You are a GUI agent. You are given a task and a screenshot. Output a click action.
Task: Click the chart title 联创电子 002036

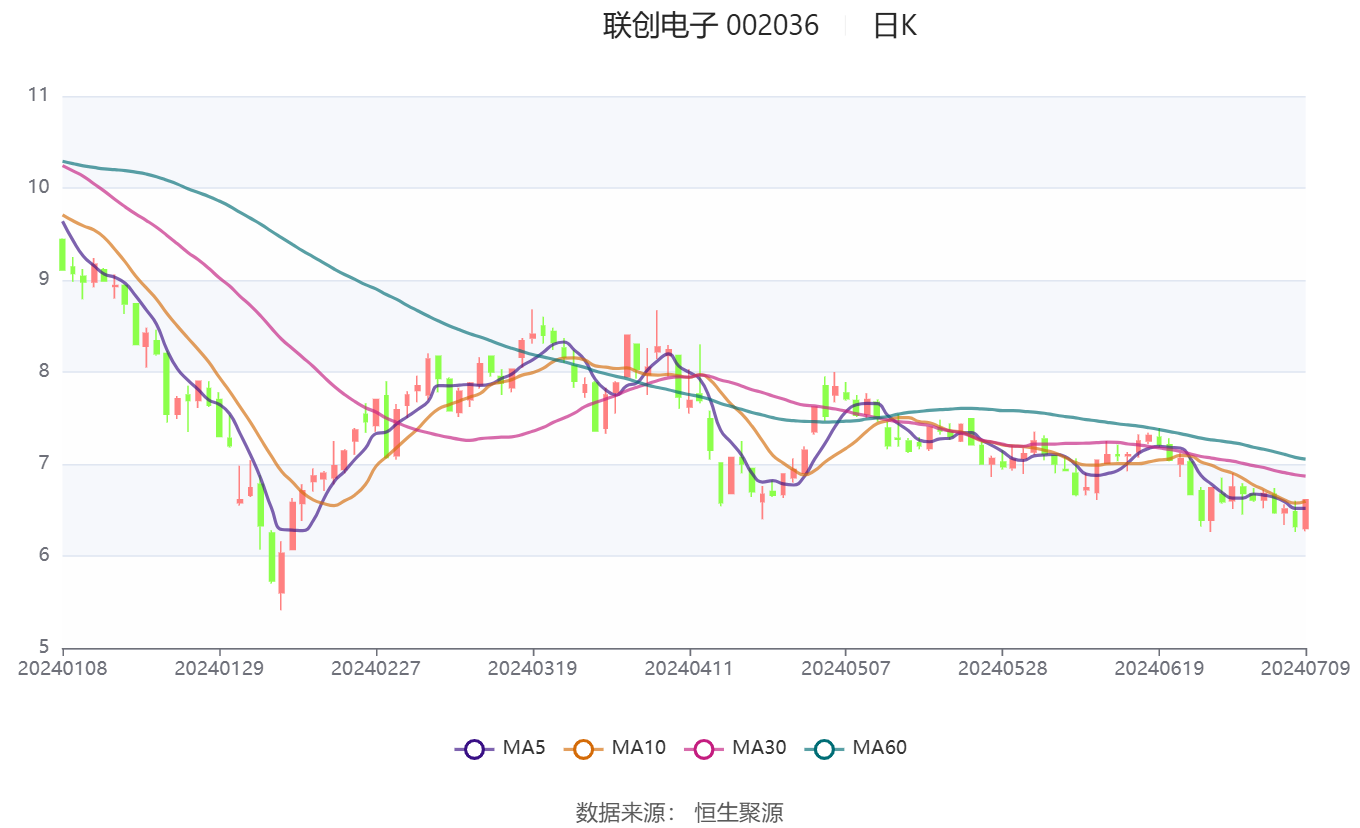(711, 25)
